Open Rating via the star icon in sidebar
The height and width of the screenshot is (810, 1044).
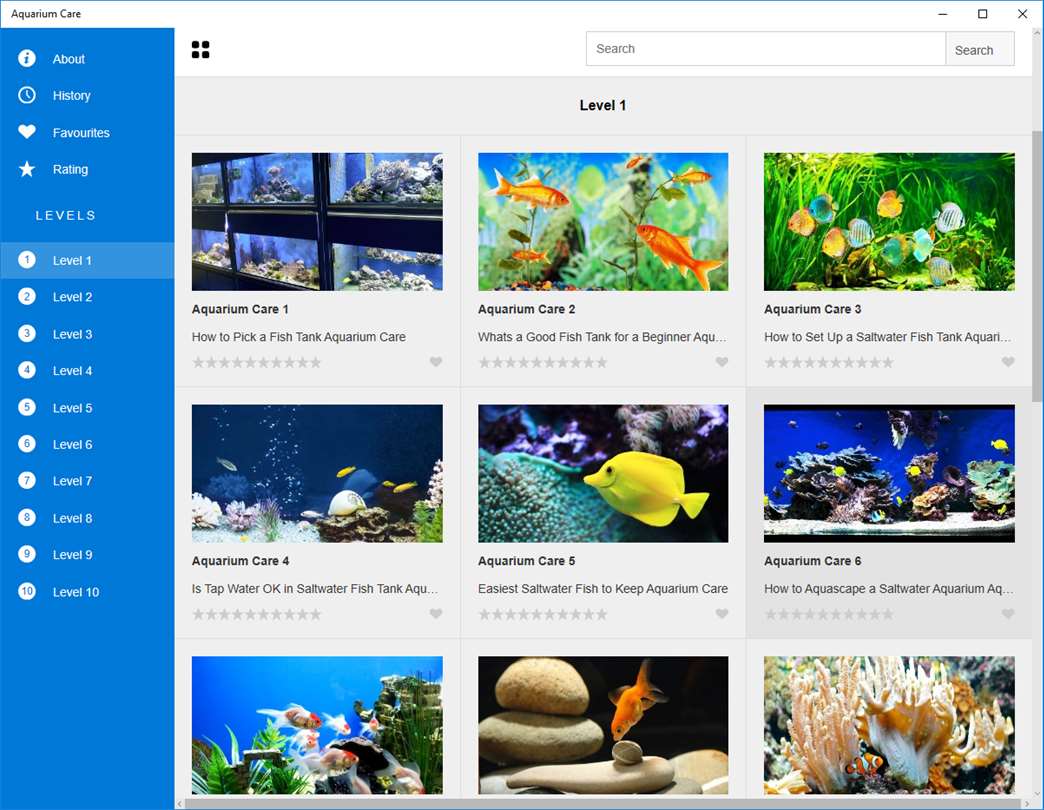(x=27, y=169)
